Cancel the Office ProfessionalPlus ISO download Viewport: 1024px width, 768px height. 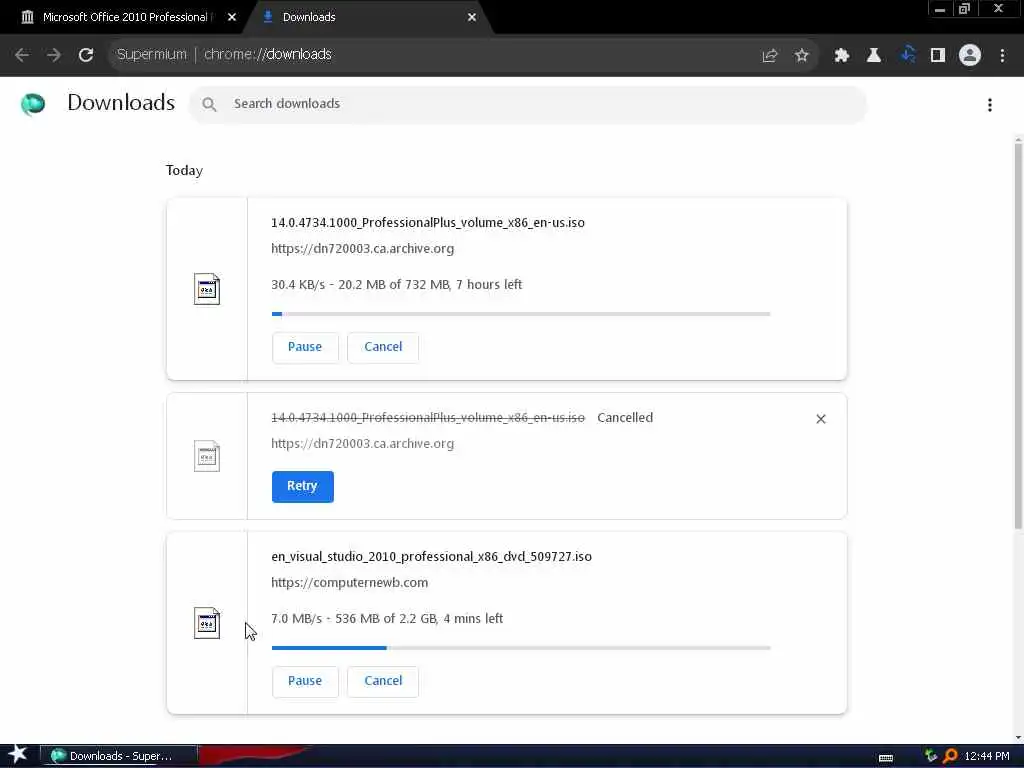coord(383,347)
